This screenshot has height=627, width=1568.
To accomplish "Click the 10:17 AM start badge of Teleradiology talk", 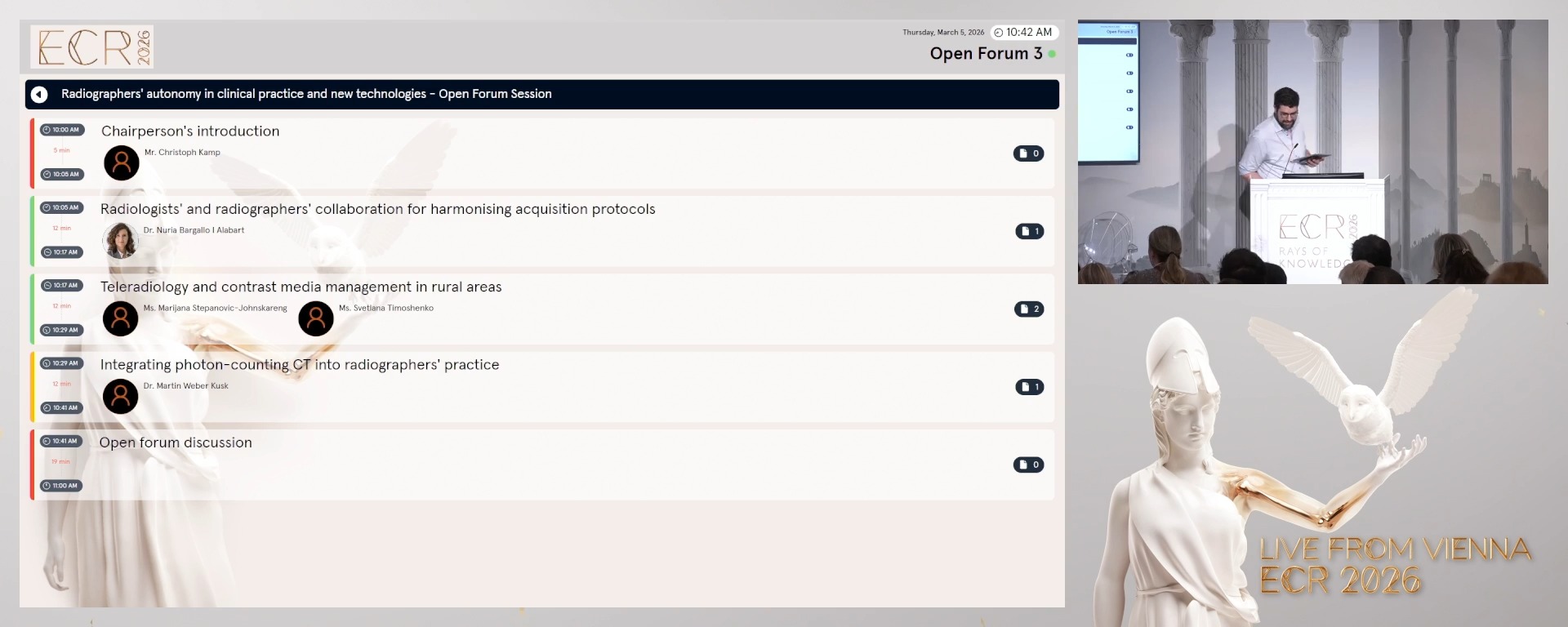I will tap(62, 286).
